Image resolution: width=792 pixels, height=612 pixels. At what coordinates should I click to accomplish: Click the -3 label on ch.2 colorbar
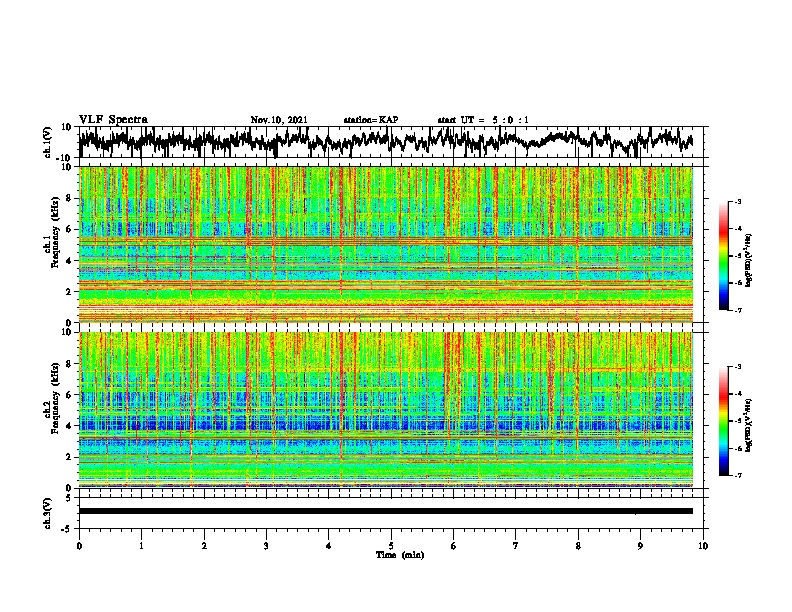tap(737, 367)
